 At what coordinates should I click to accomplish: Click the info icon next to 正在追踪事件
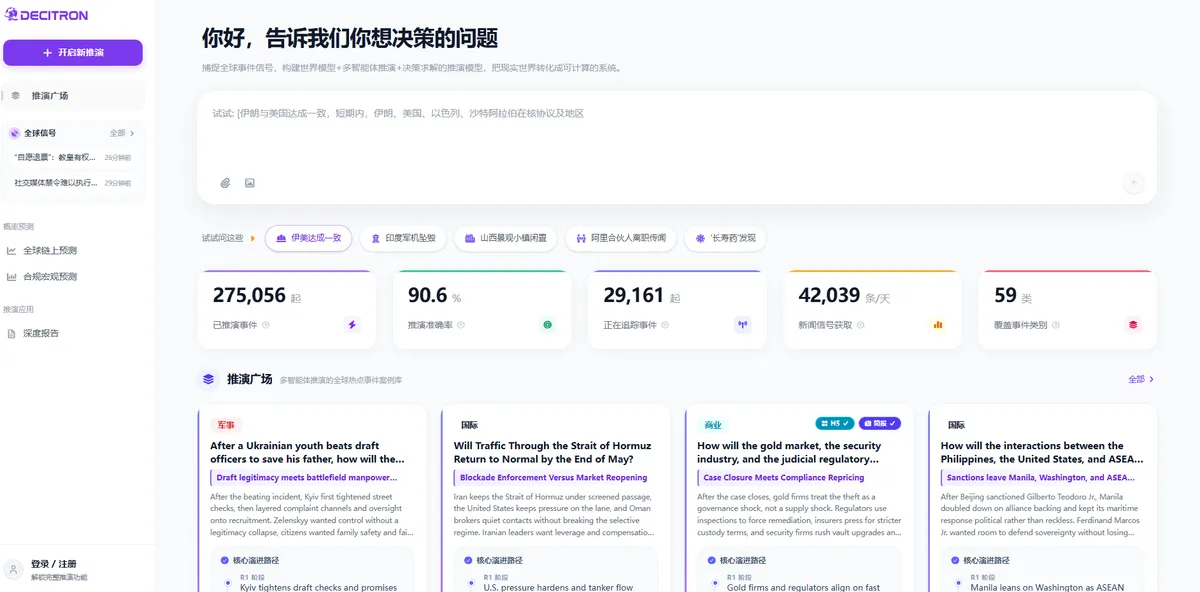(x=666, y=325)
